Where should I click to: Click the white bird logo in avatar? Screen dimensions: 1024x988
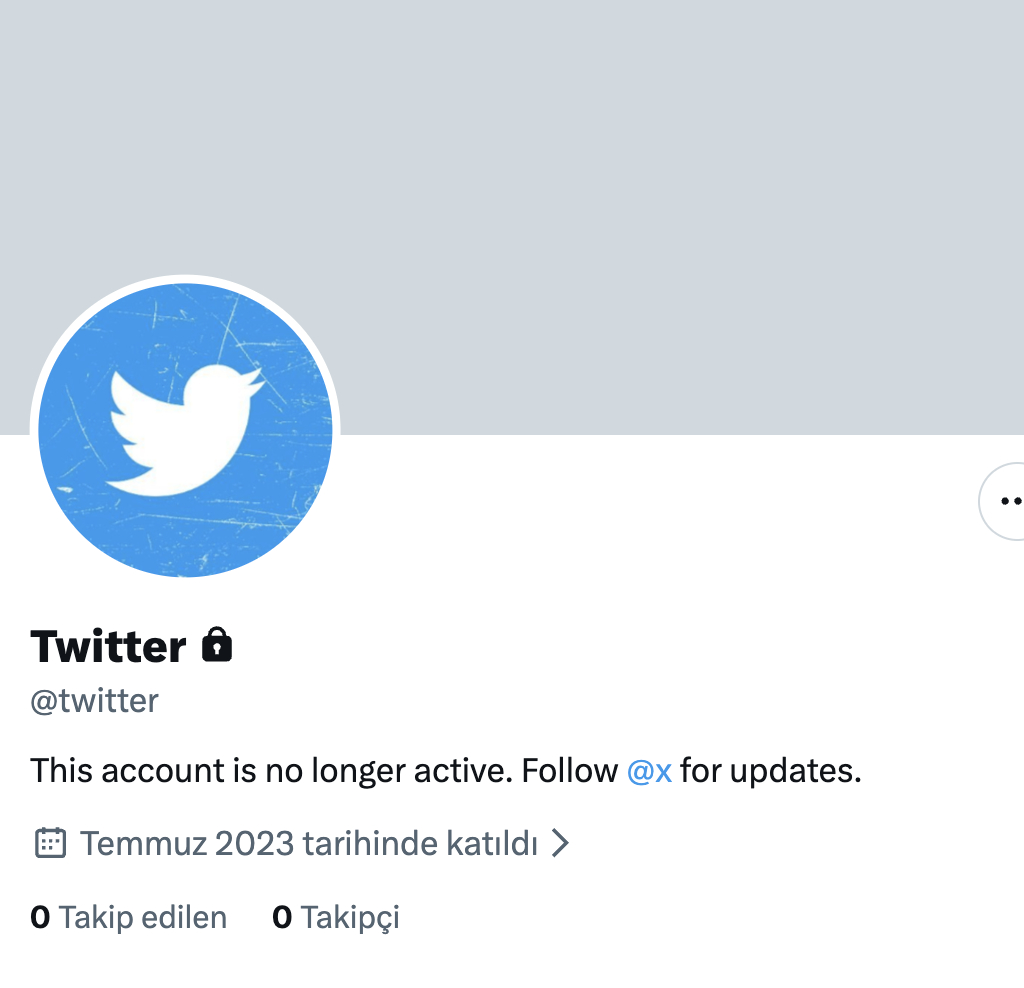pos(184,428)
